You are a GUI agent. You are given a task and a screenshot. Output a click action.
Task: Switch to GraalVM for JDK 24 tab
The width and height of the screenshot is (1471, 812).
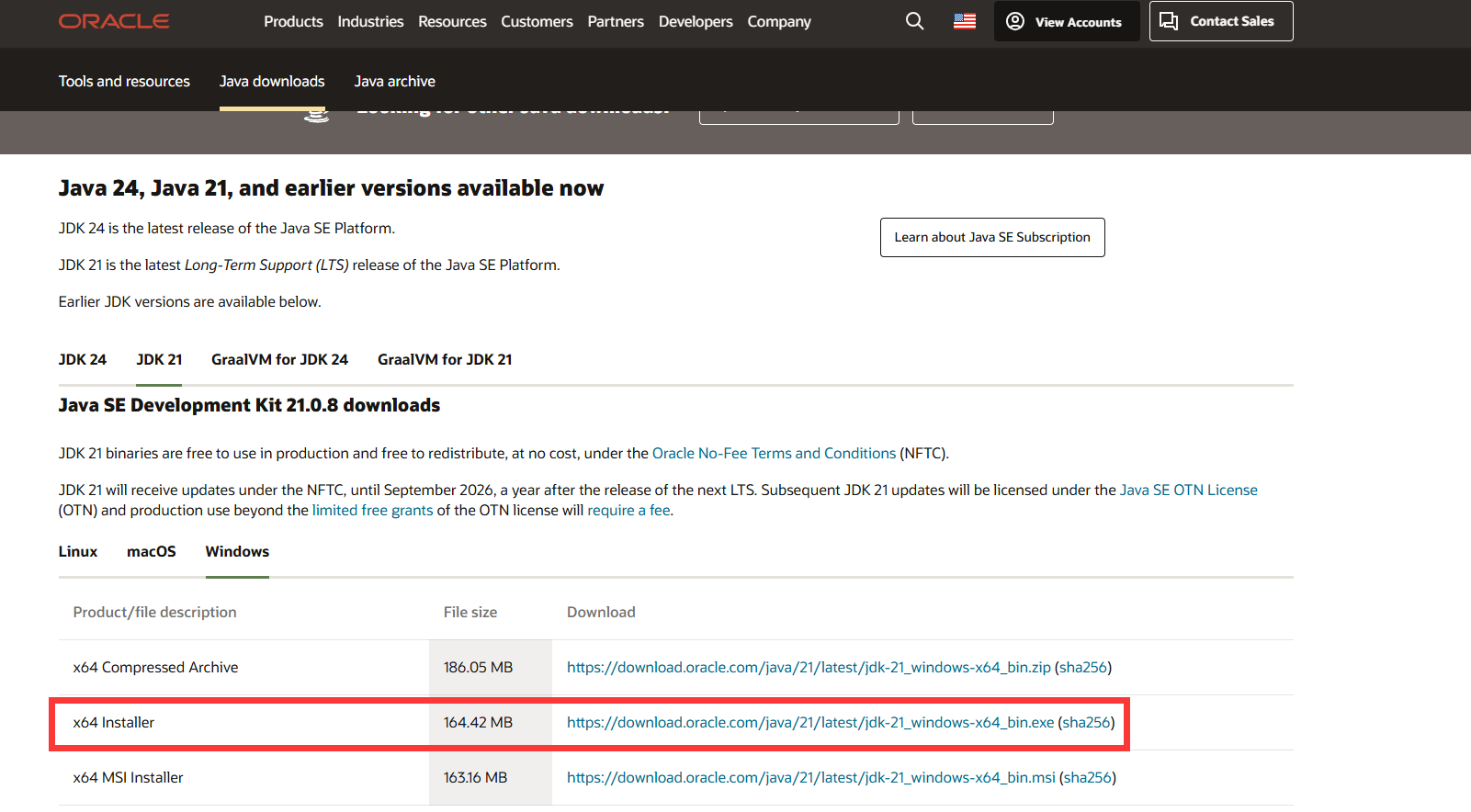tap(279, 359)
